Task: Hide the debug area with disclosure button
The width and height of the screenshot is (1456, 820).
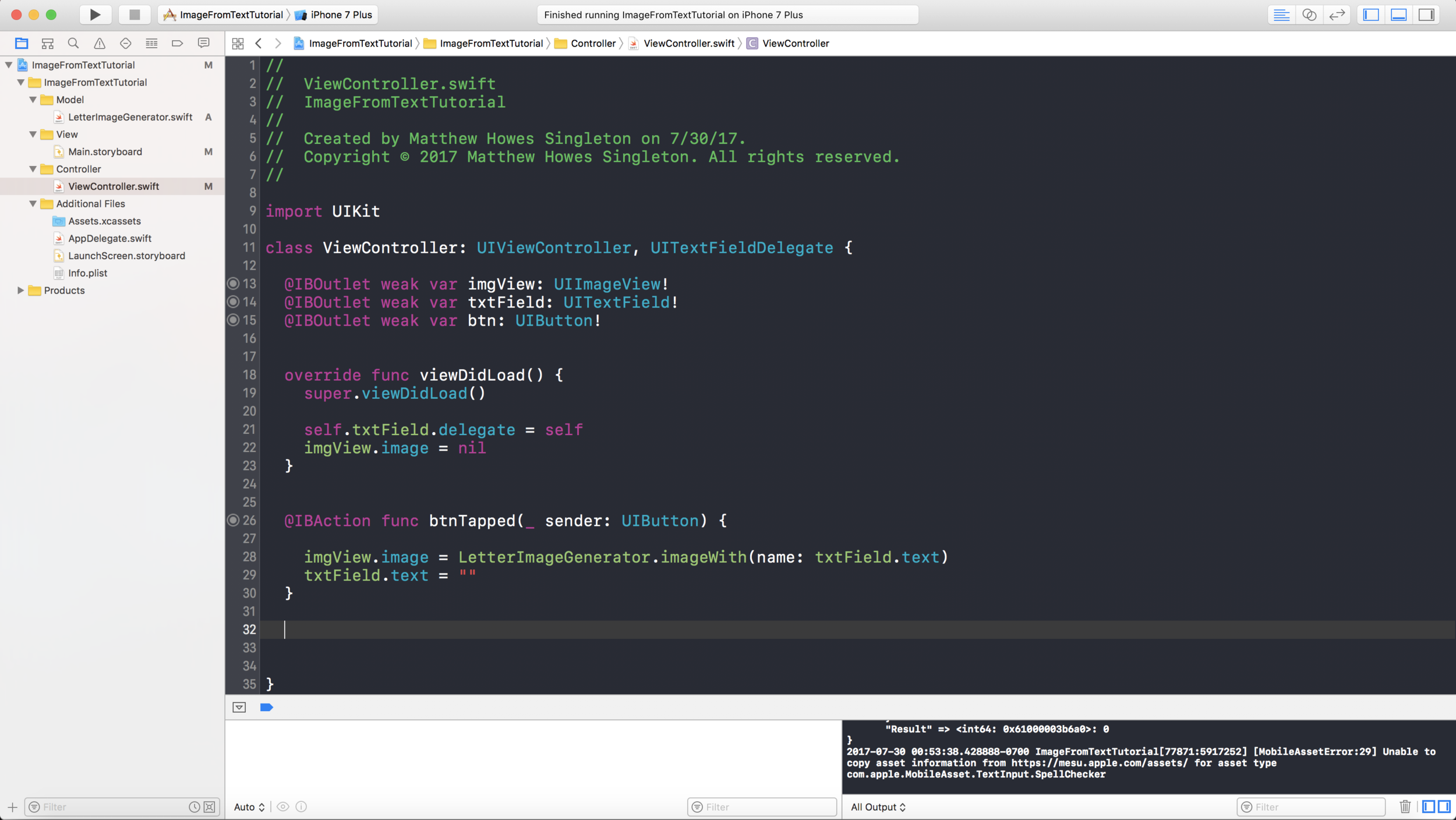Action: (239, 707)
